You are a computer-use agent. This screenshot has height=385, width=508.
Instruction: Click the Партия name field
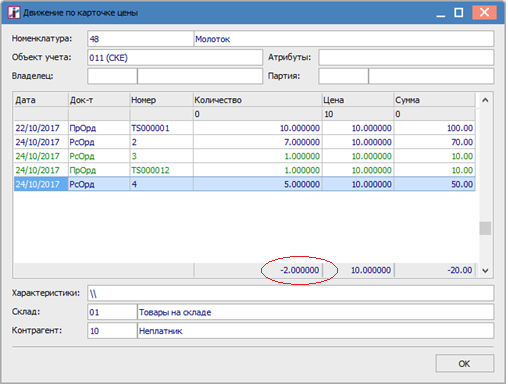[x=431, y=76]
